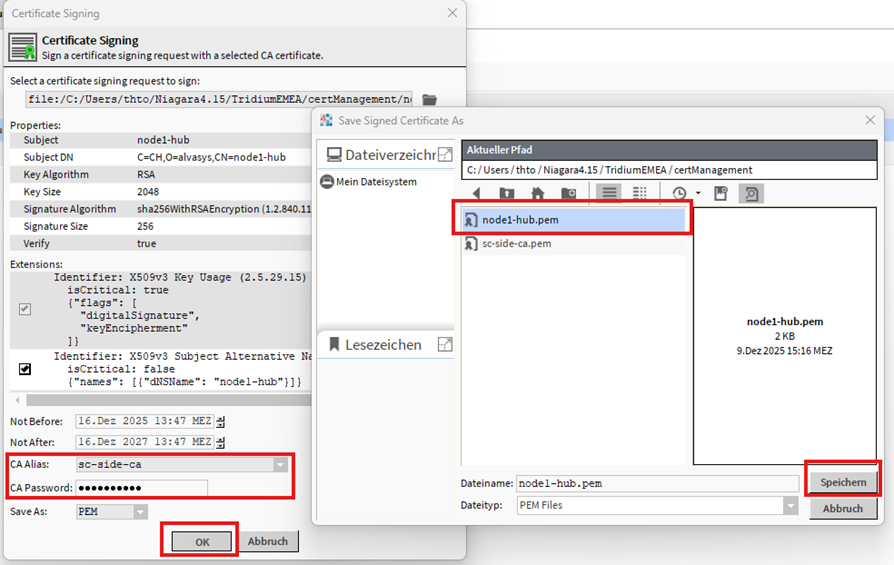The width and height of the screenshot is (894, 565).
Task: Click the Verify true value
Action: point(146,243)
